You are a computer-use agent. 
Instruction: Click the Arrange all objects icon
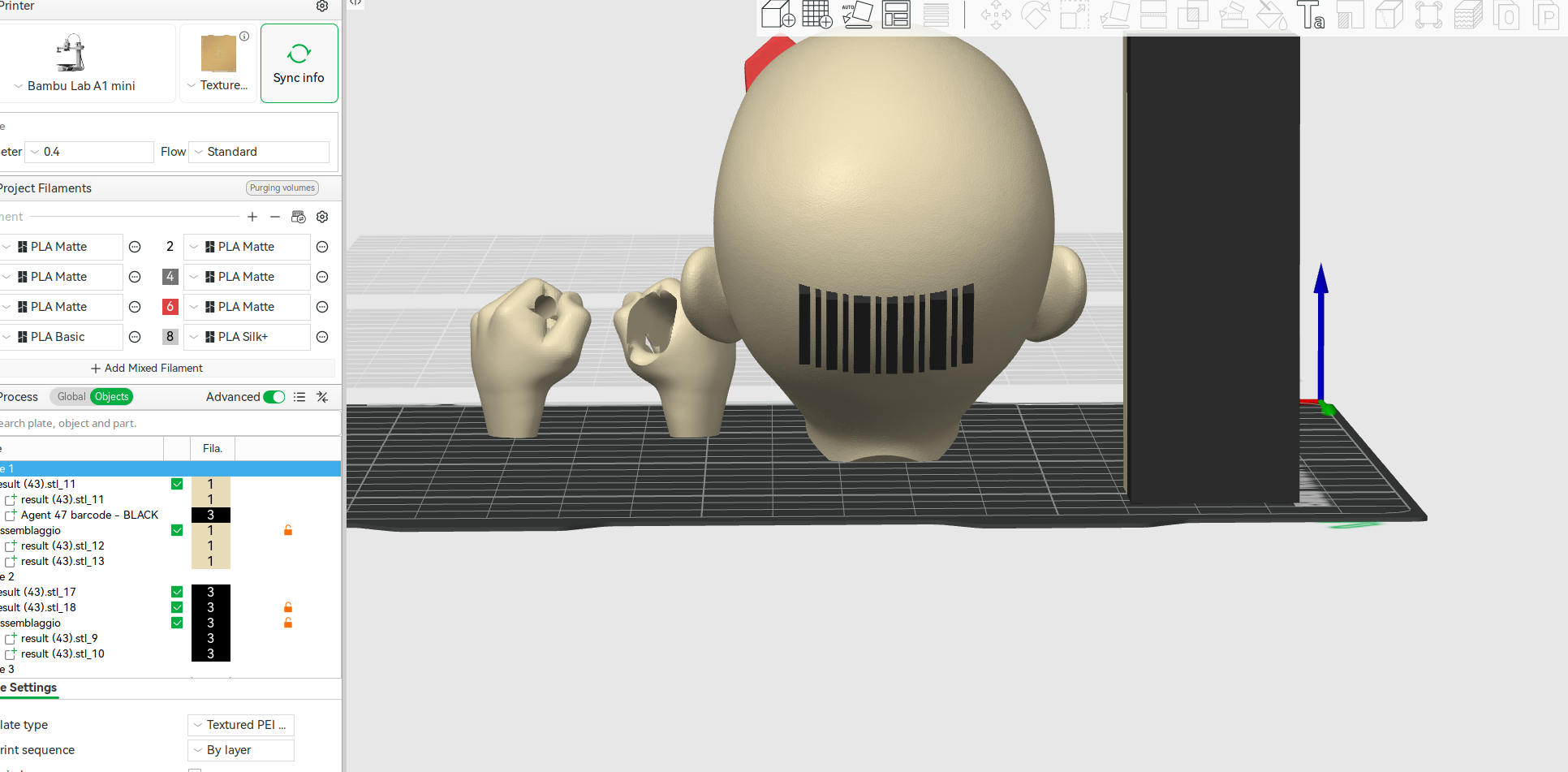[896, 15]
